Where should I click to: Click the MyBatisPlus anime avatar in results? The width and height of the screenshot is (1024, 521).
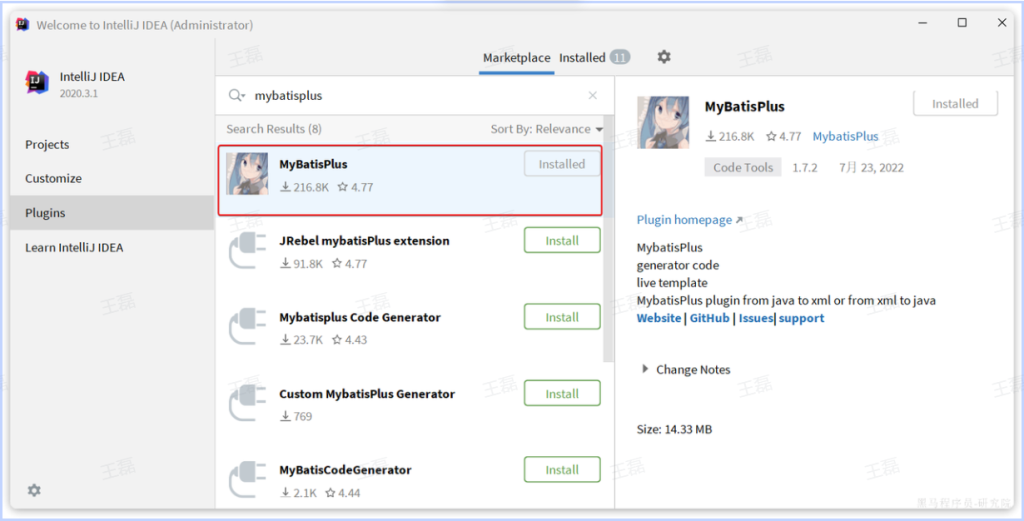coord(247,174)
